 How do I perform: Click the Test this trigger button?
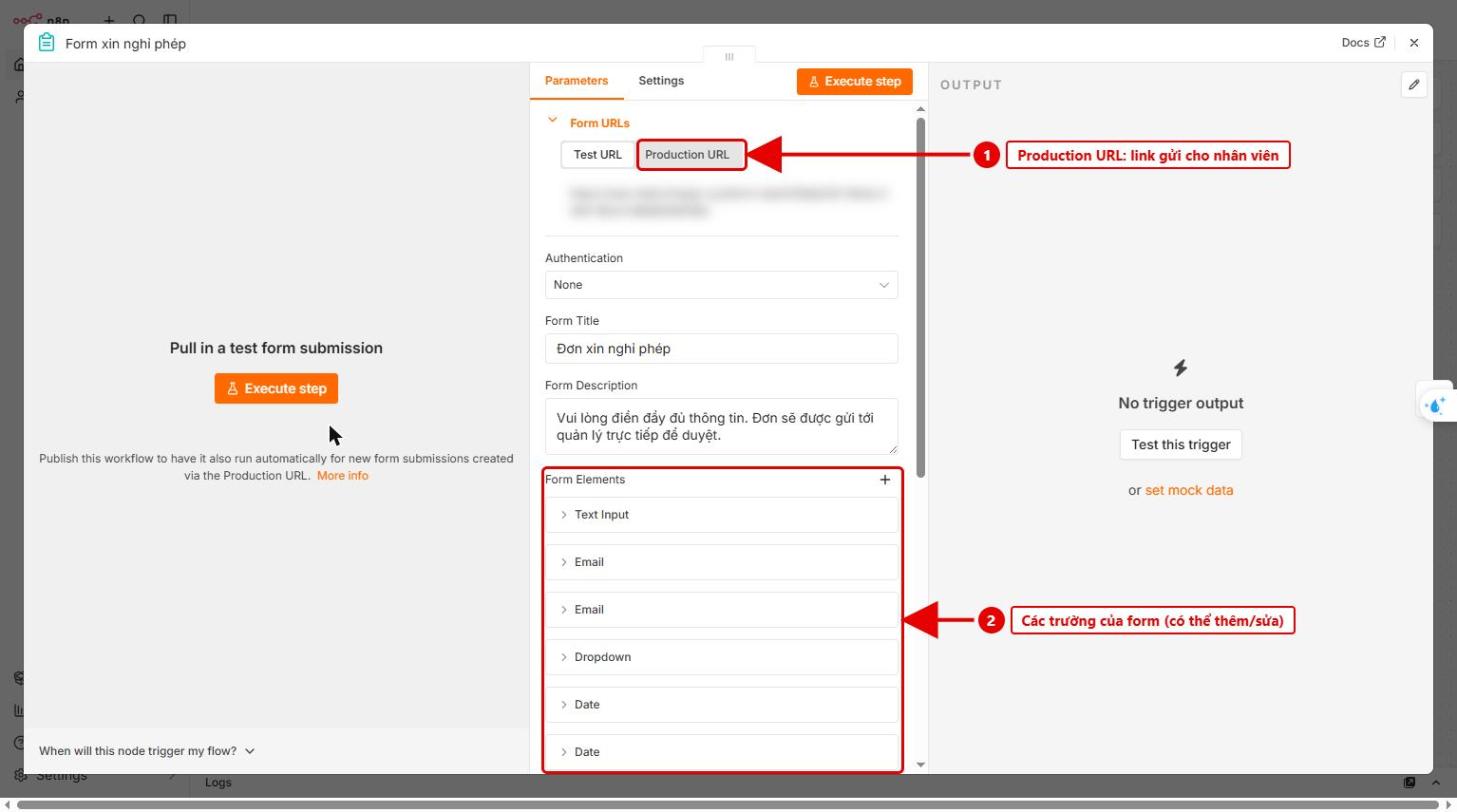(1180, 445)
